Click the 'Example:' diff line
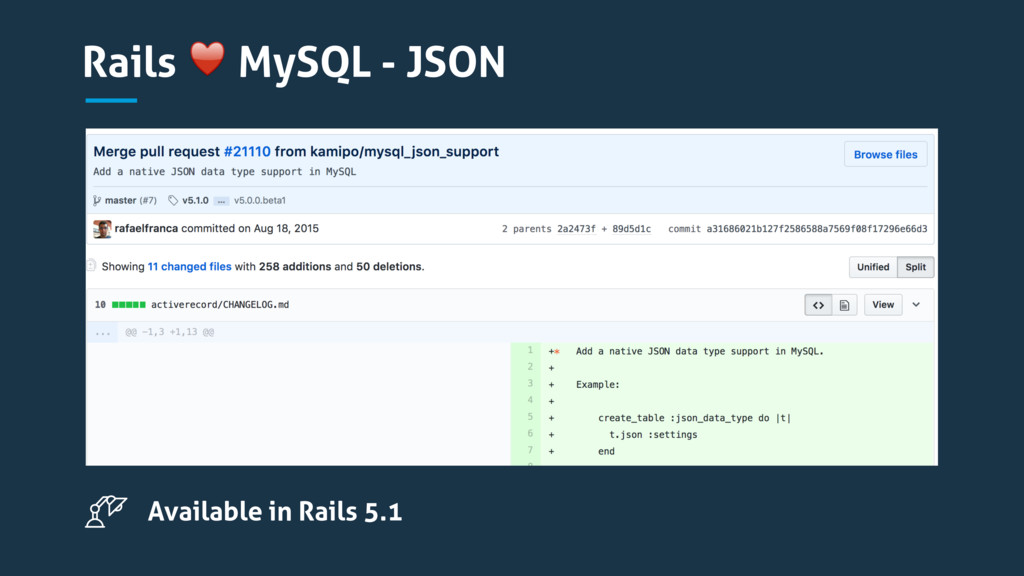 pos(598,385)
